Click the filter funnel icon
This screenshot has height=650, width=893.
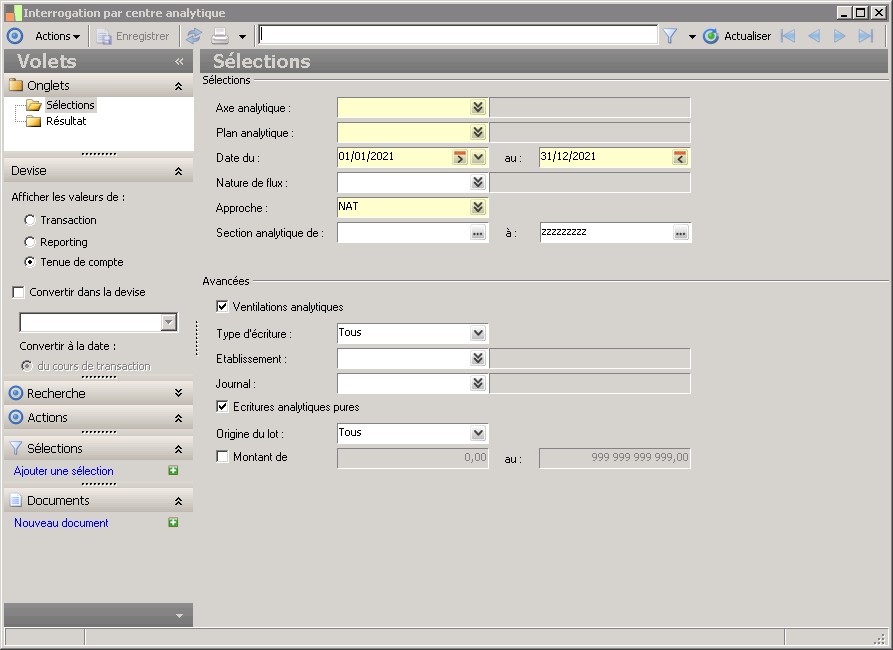(x=670, y=36)
